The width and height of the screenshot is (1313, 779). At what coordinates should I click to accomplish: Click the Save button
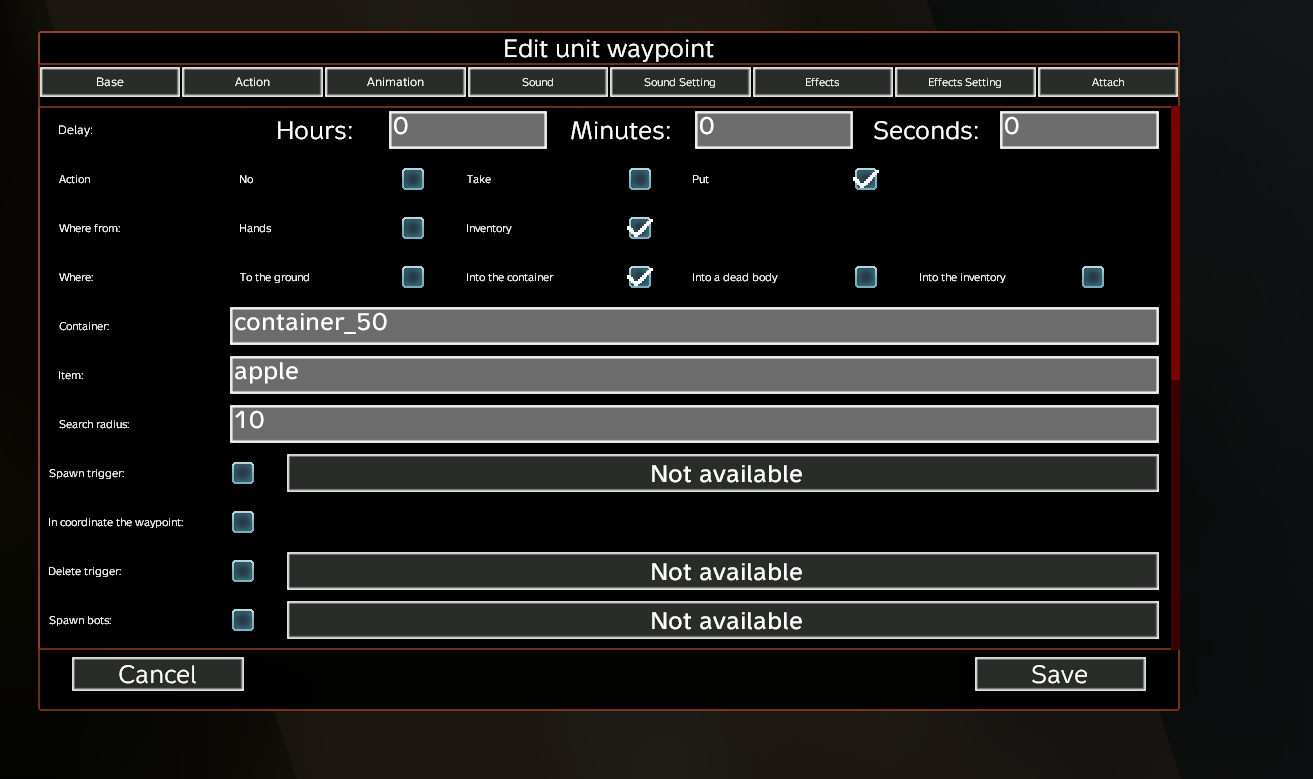coord(1059,674)
